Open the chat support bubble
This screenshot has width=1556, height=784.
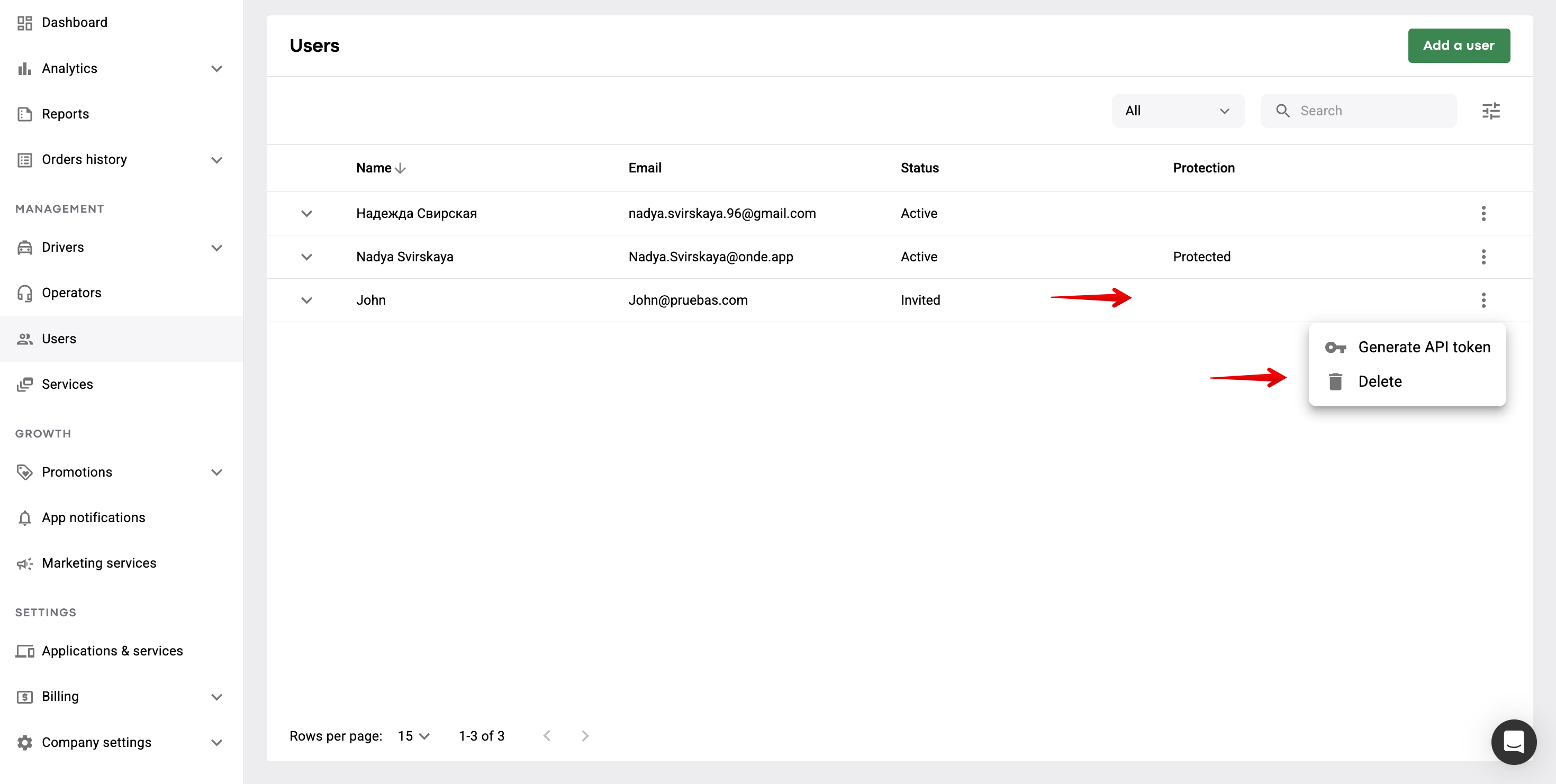click(x=1513, y=741)
